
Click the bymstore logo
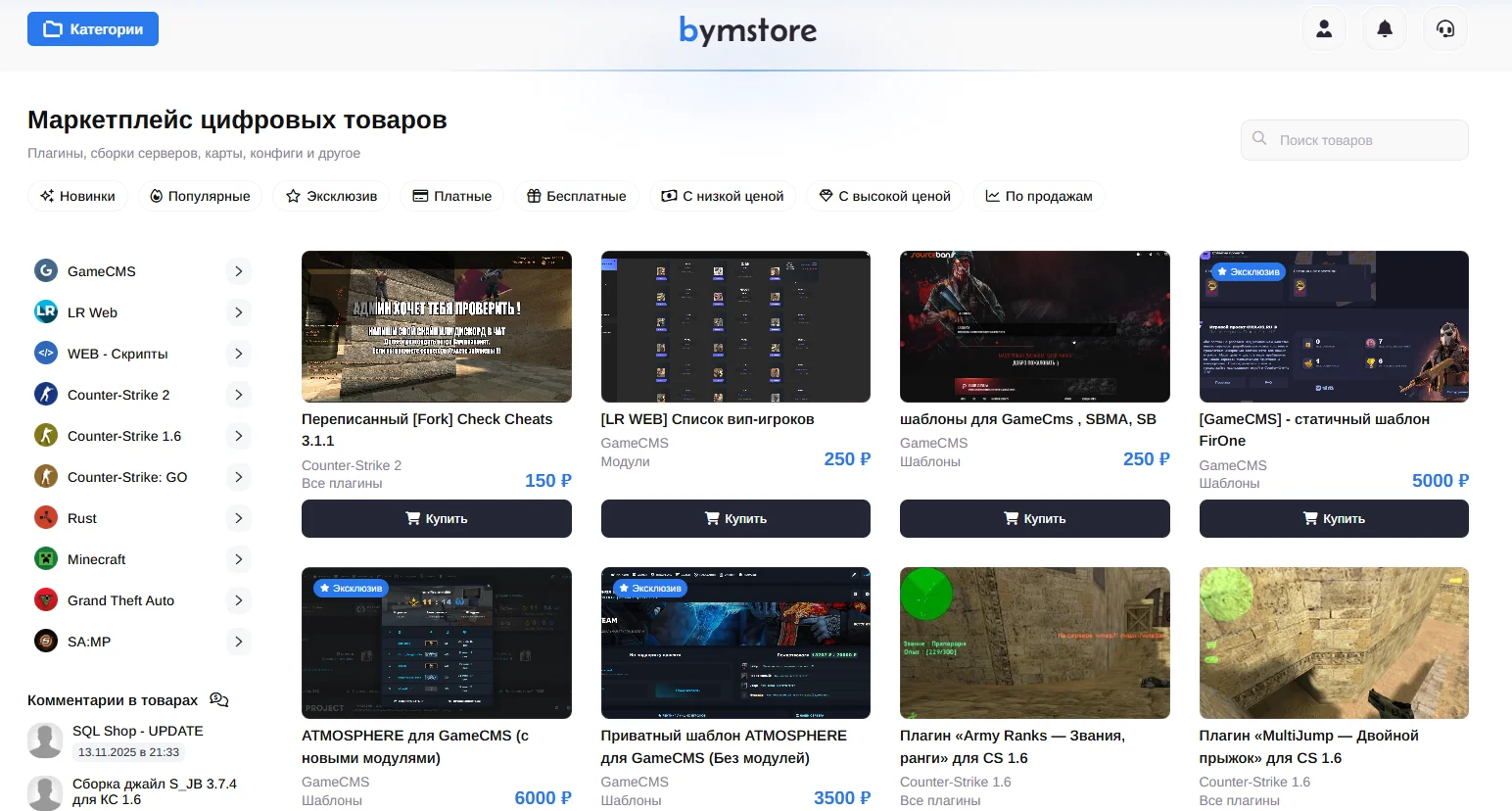[x=748, y=29]
